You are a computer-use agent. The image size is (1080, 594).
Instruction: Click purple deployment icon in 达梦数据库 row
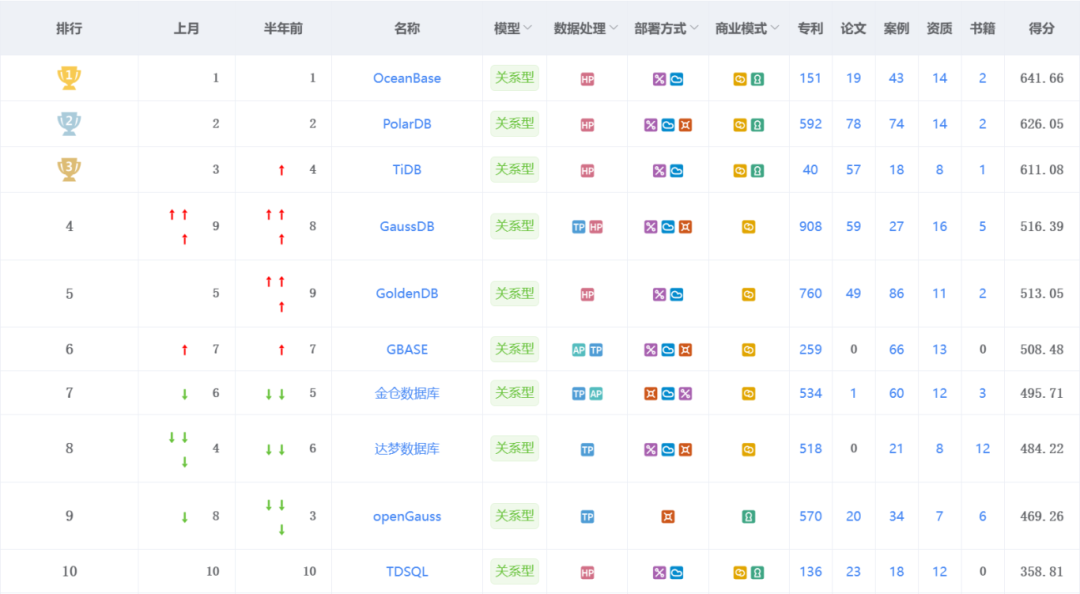tap(650, 449)
